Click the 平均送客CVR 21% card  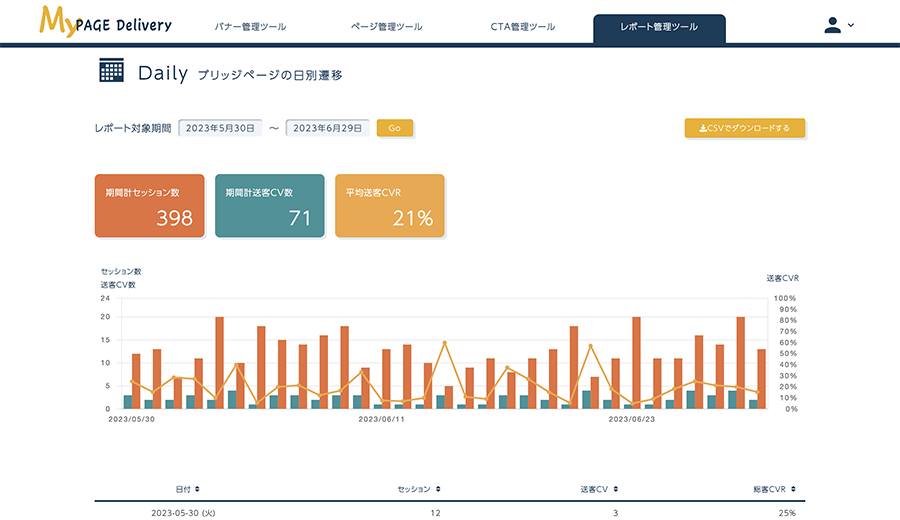(x=389, y=206)
